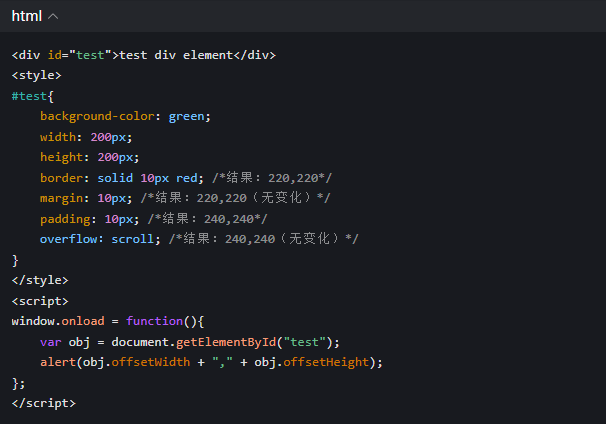This screenshot has width=606, height=424.
Task: Click the comment after the border rule
Action: 272,178
